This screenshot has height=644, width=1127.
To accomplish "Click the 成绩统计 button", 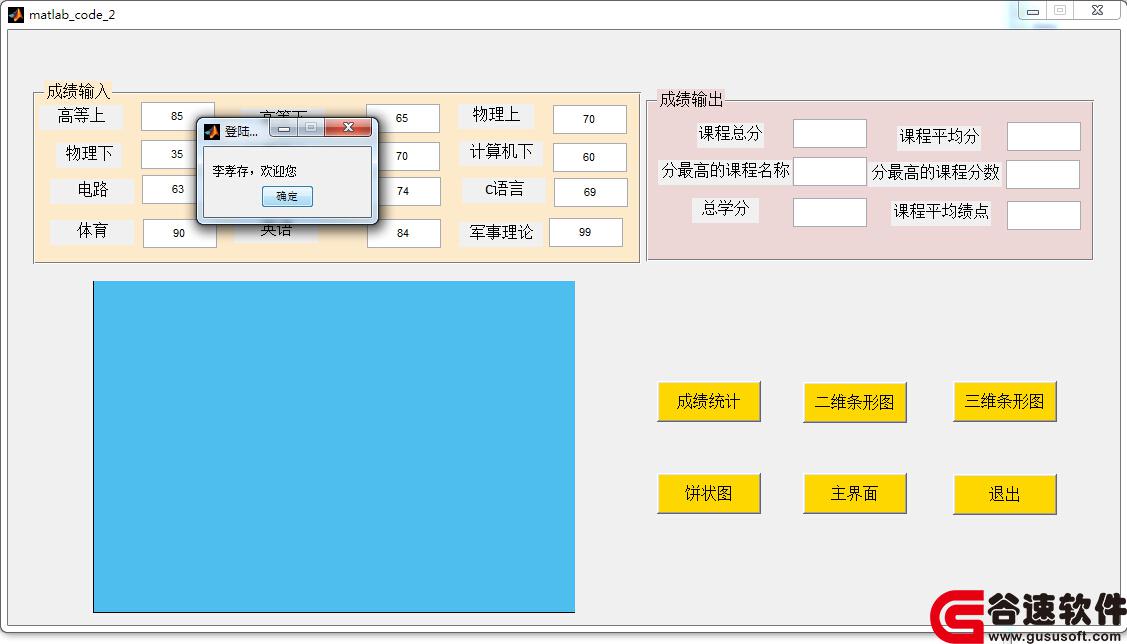I will (709, 401).
